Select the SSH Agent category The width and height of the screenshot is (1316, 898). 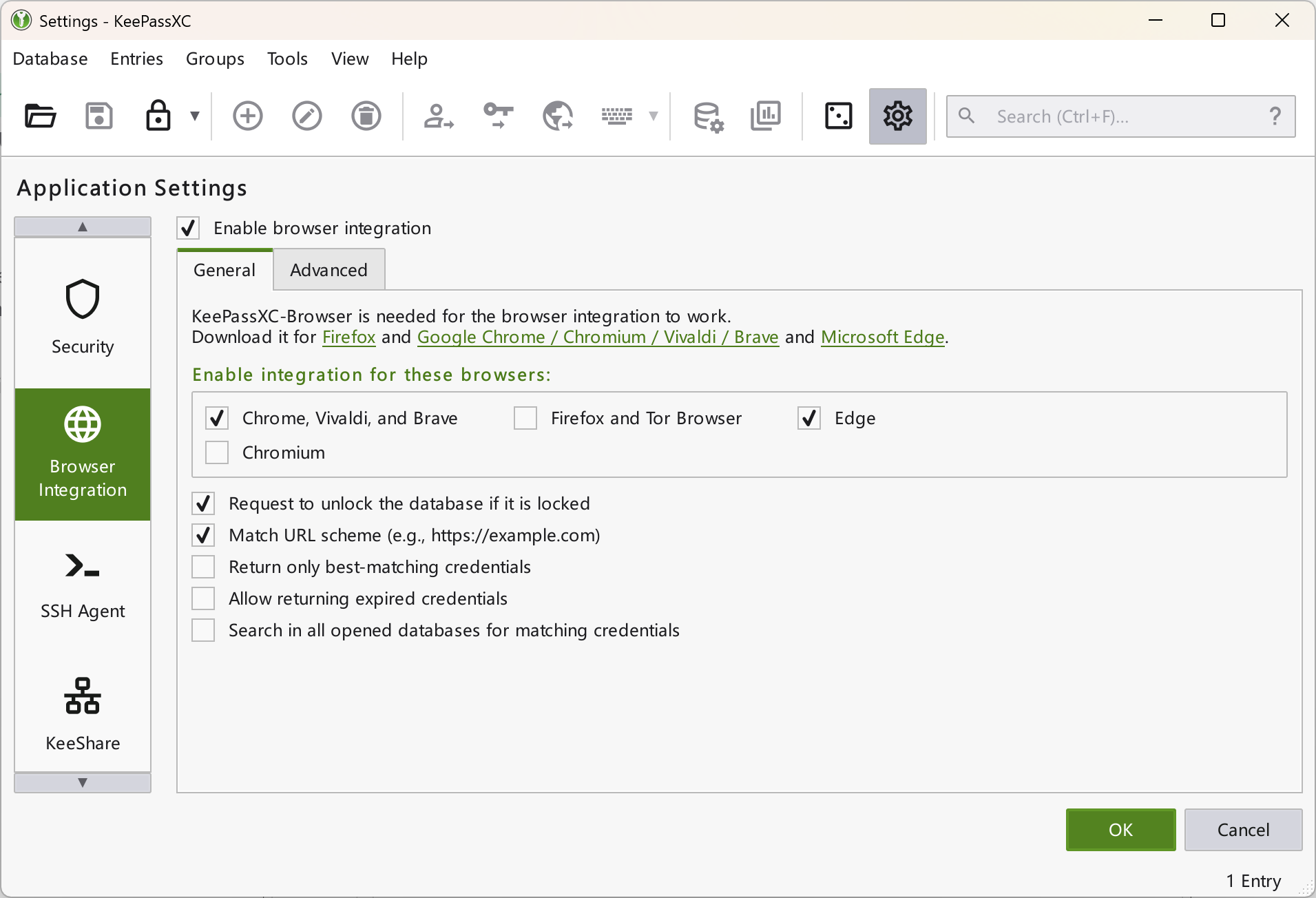83,586
